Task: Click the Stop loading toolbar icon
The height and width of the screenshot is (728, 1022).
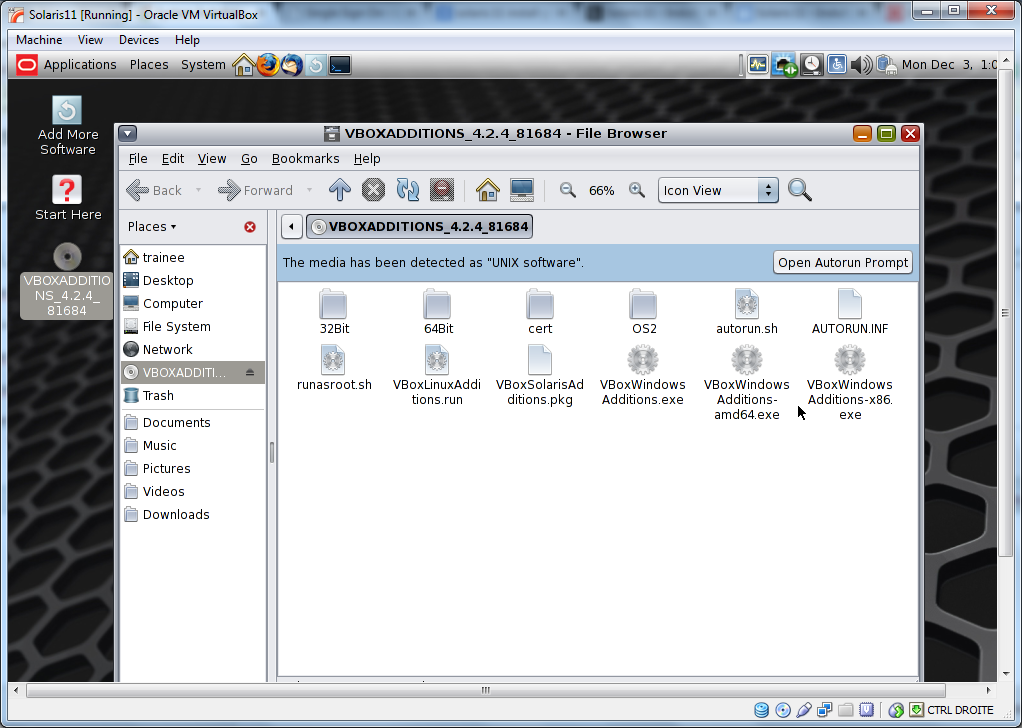Action: pyautogui.click(x=373, y=190)
